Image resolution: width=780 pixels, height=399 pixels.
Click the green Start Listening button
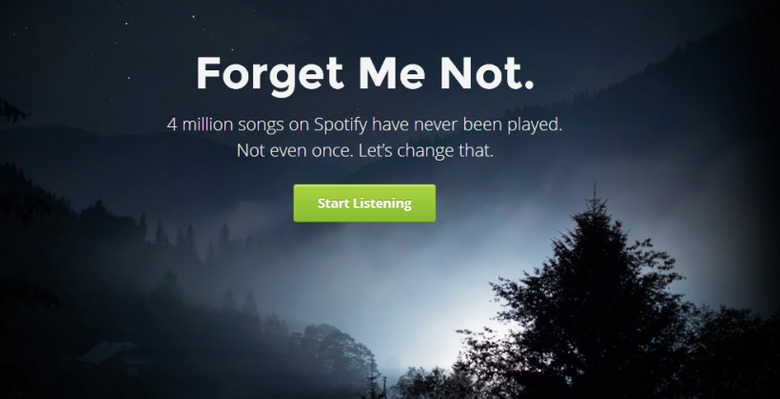tap(364, 203)
